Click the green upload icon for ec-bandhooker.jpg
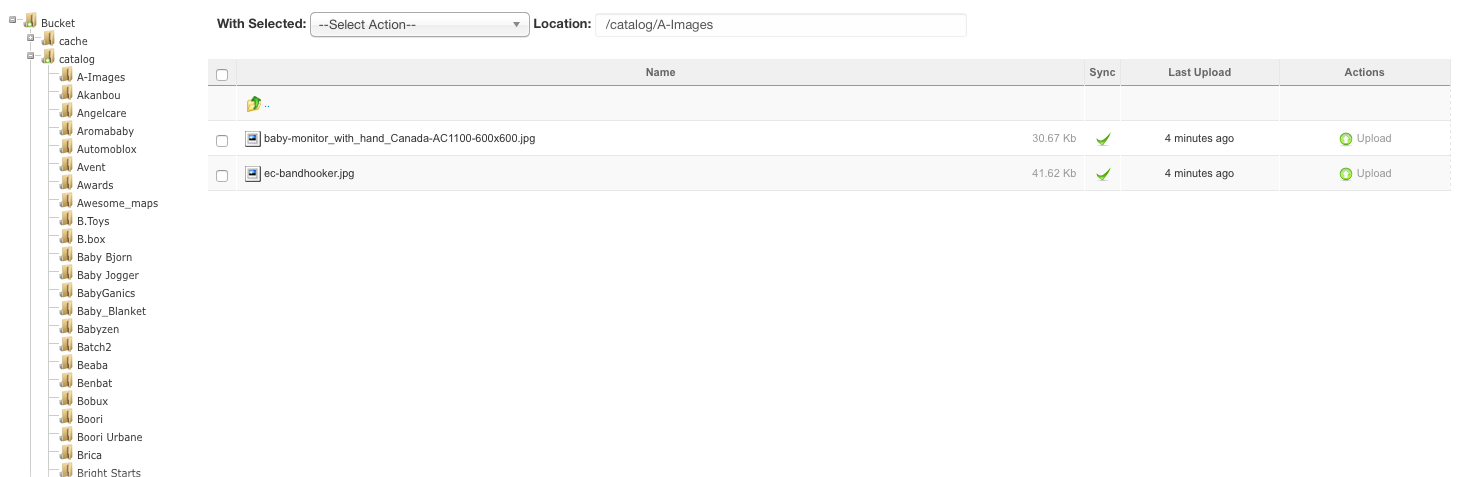The image size is (1469, 477). pyautogui.click(x=1345, y=174)
